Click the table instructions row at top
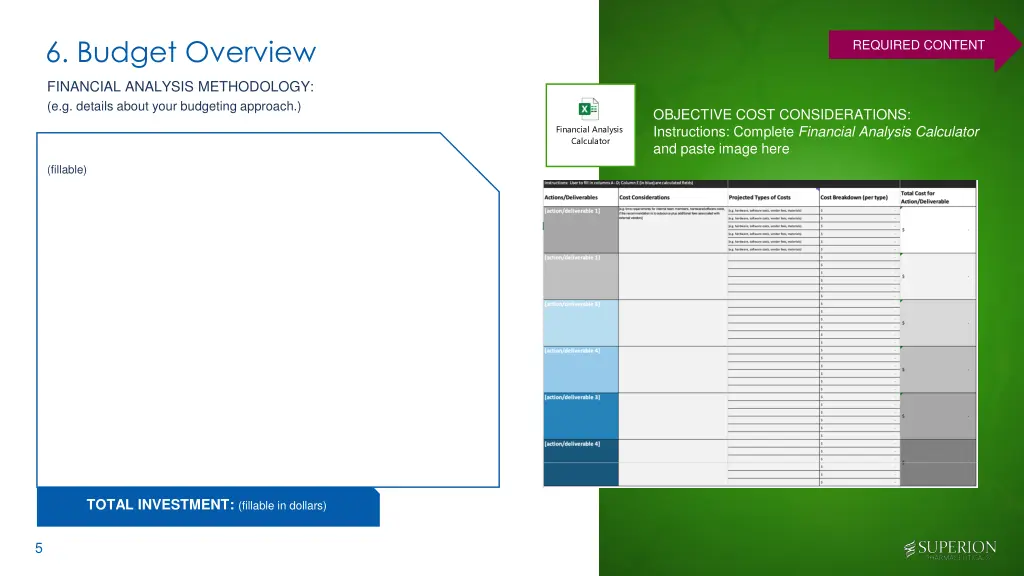Screen dimensions: 1024x576 620,183
